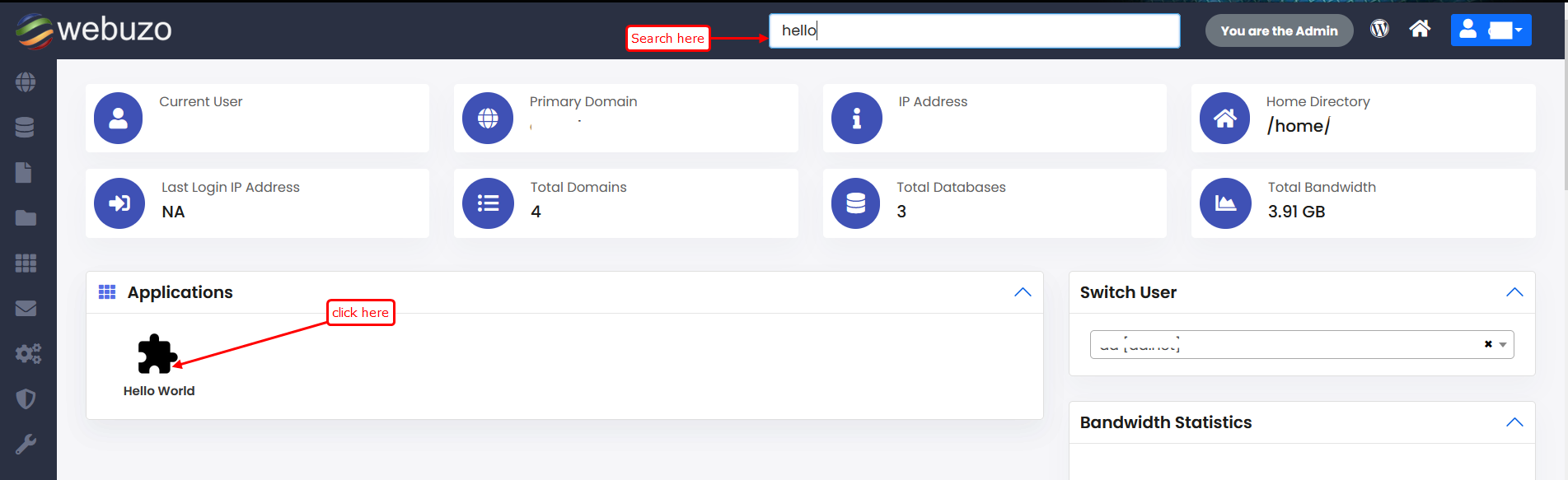Open the file document sidebar icon
This screenshot has width=1568, height=480.
point(25,173)
